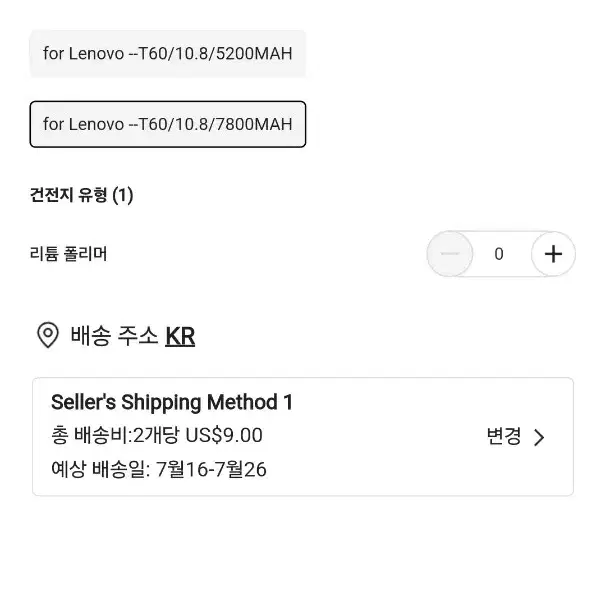
Task: Select the 7800MAH Lenovo T60 battery option
Action: 168,124
